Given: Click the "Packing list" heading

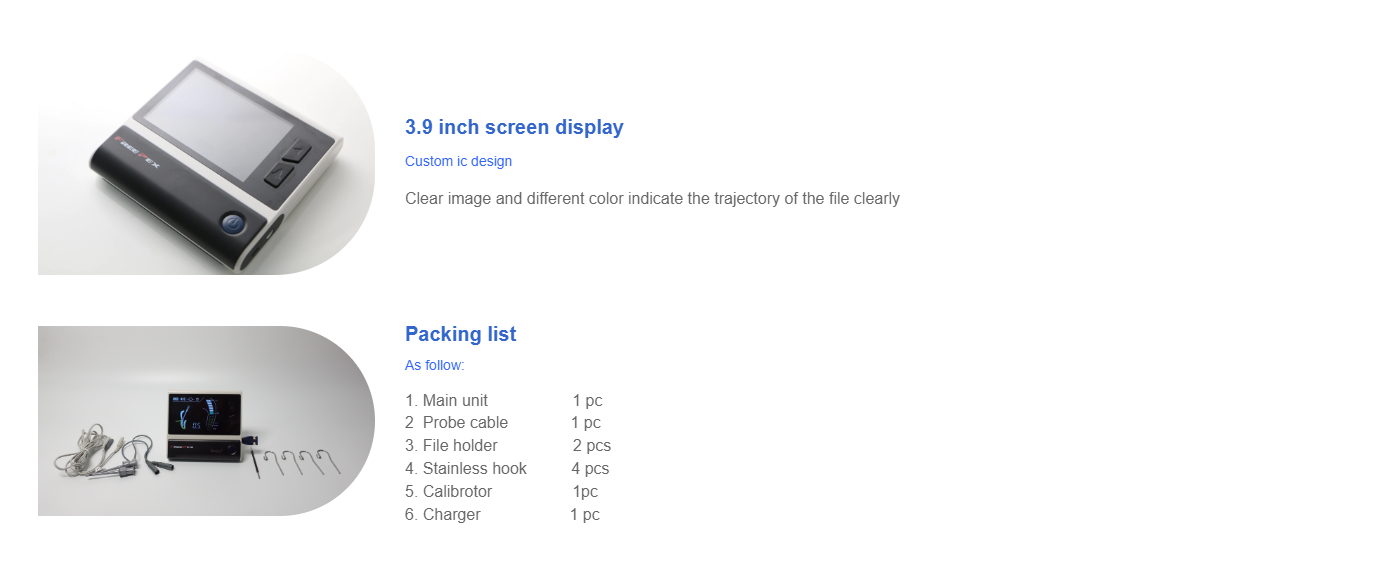Looking at the screenshot, I should point(460,334).
